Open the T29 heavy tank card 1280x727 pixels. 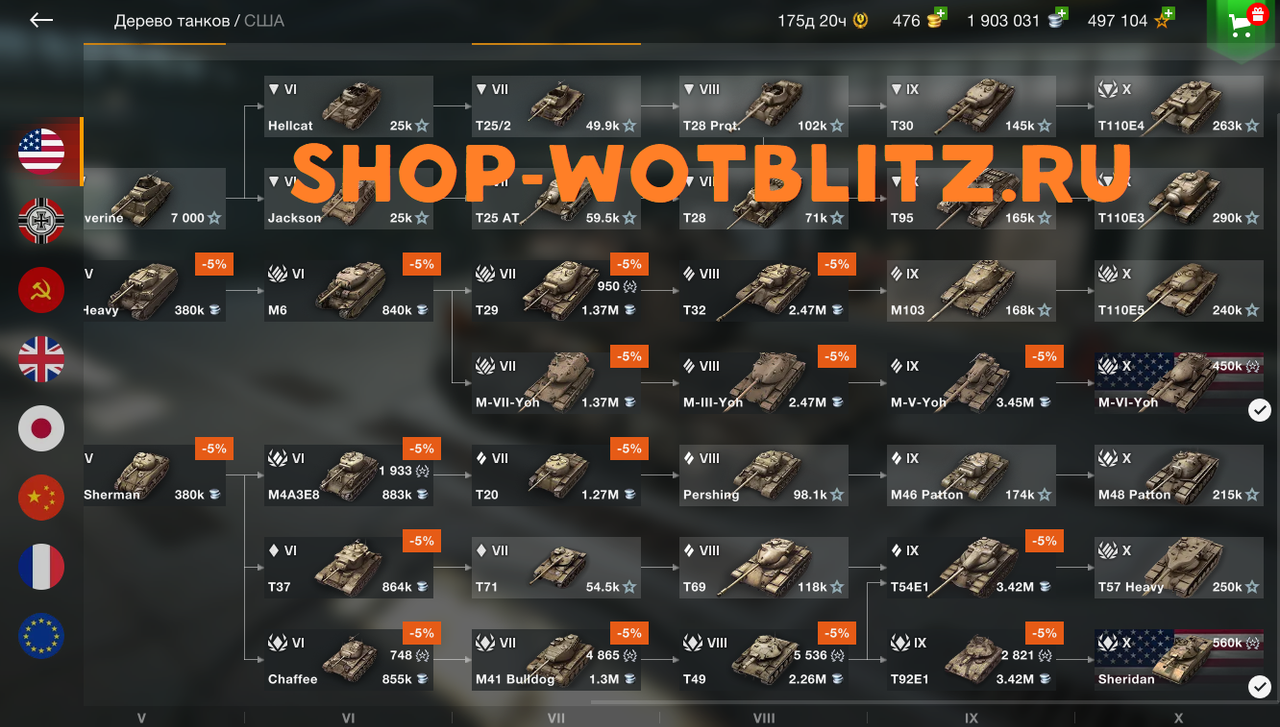click(556, 291)
